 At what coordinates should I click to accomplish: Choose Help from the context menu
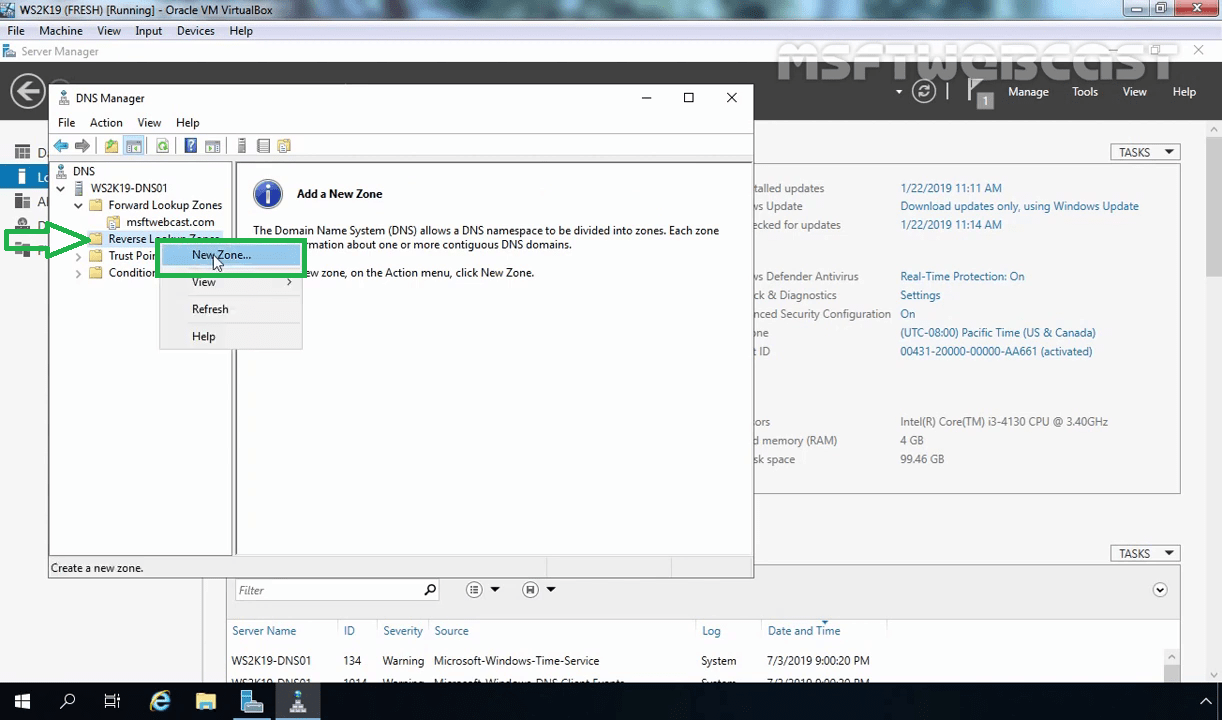[x=231, y=336]
